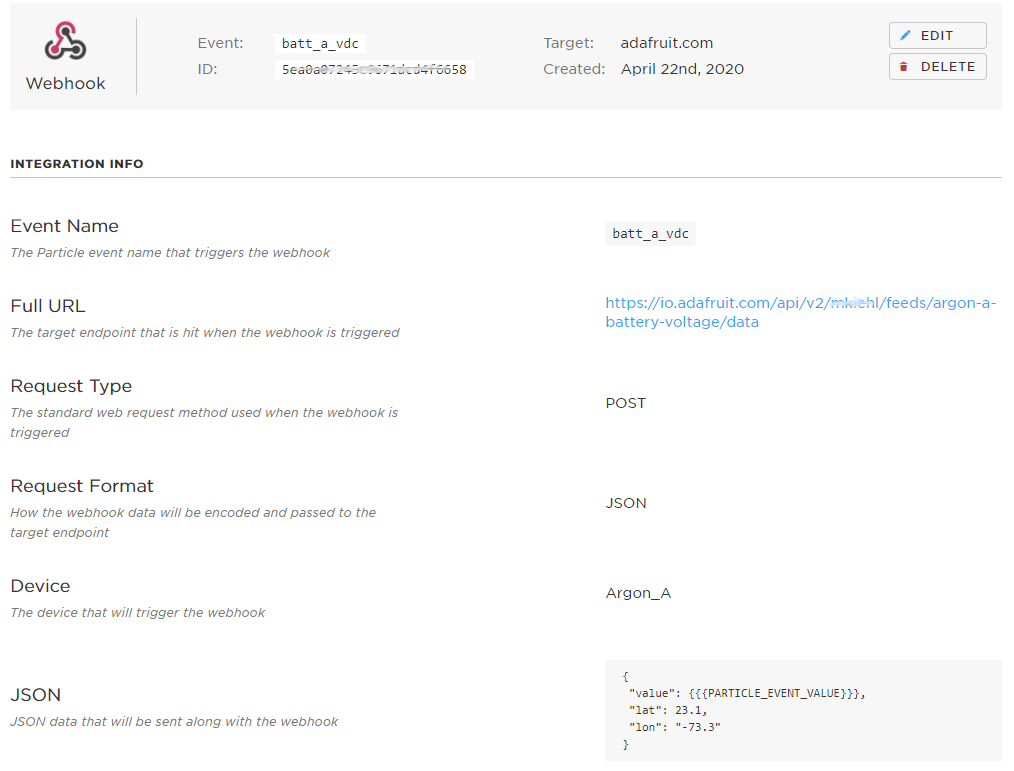The width and height of the screenshot is (1014, 771).
Task: Click the trash icon in DELETE button
Action: (x=904, y=67)
